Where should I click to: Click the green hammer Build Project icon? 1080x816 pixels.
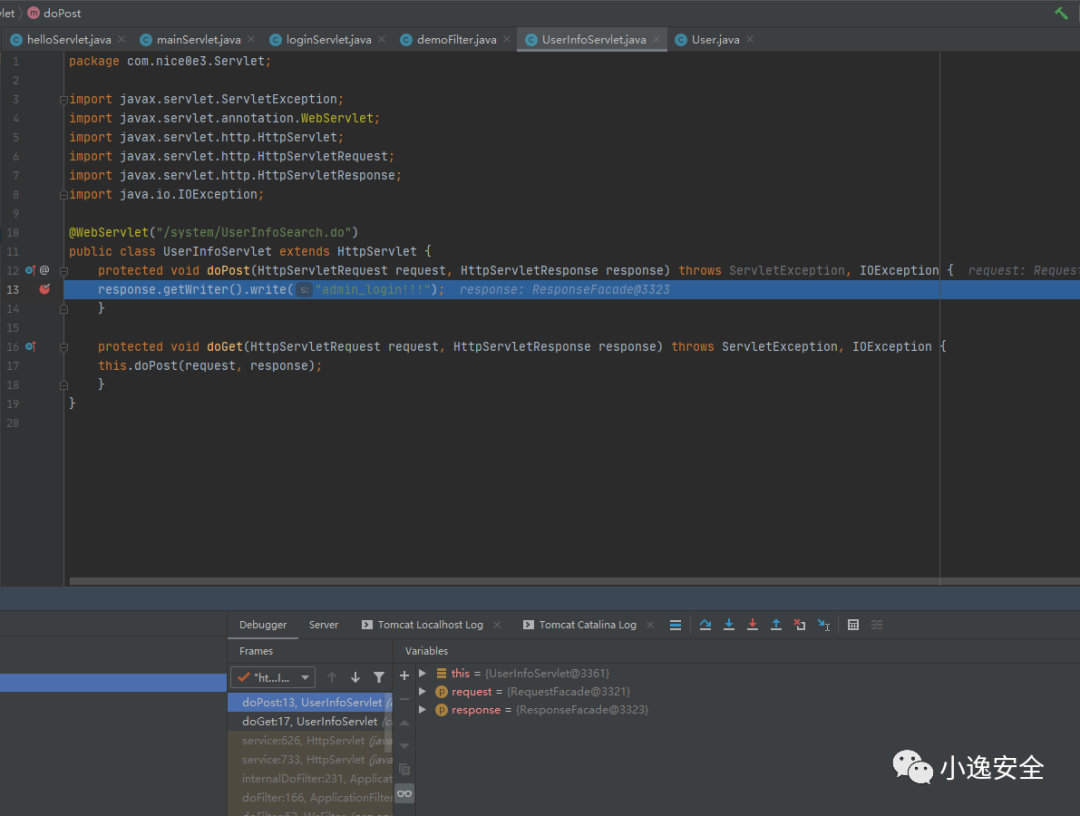(x=1061, y=13)
